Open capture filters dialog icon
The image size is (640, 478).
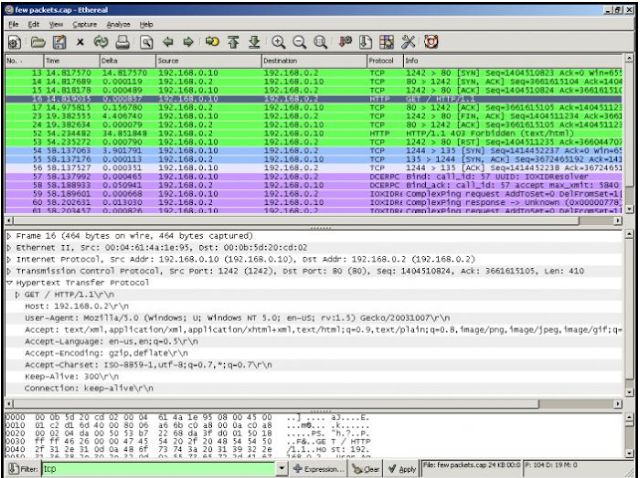(x=345, y=42)
